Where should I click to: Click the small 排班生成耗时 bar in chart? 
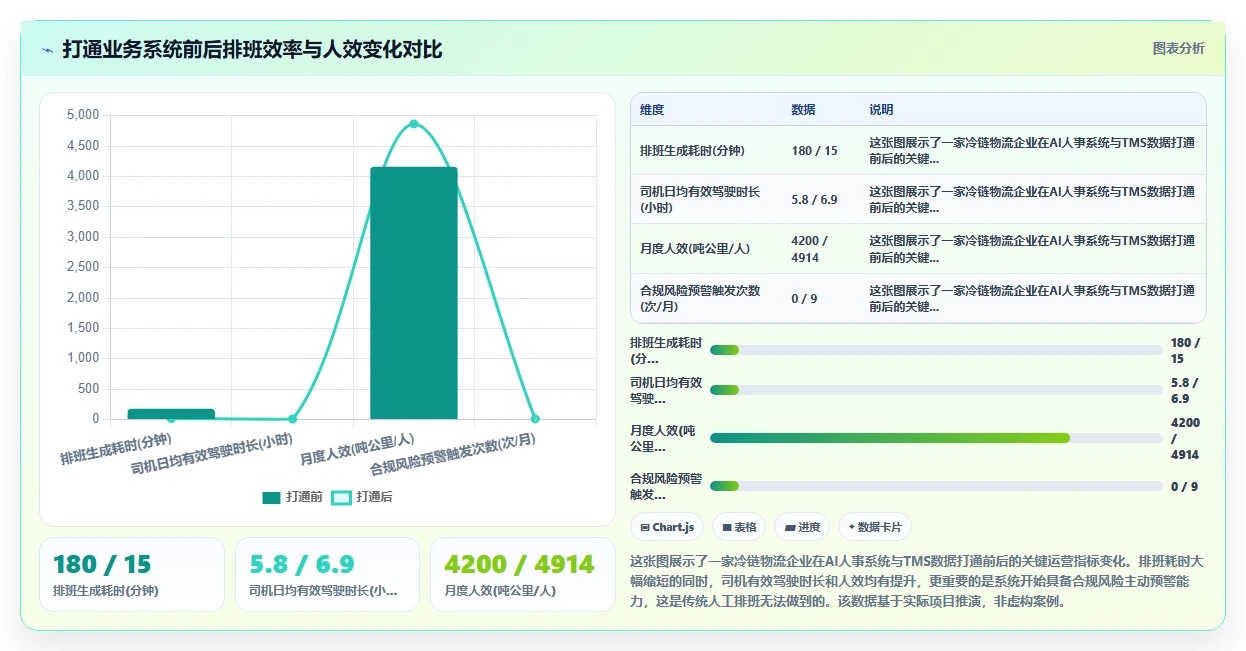[171, 414]
